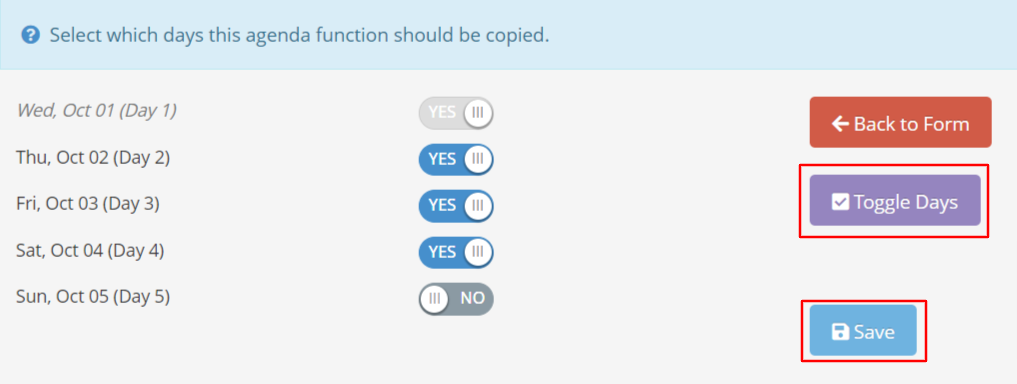
Task: Turn off the Sat, Oct 04 (Day 4) switch
Action: point(456,252)
